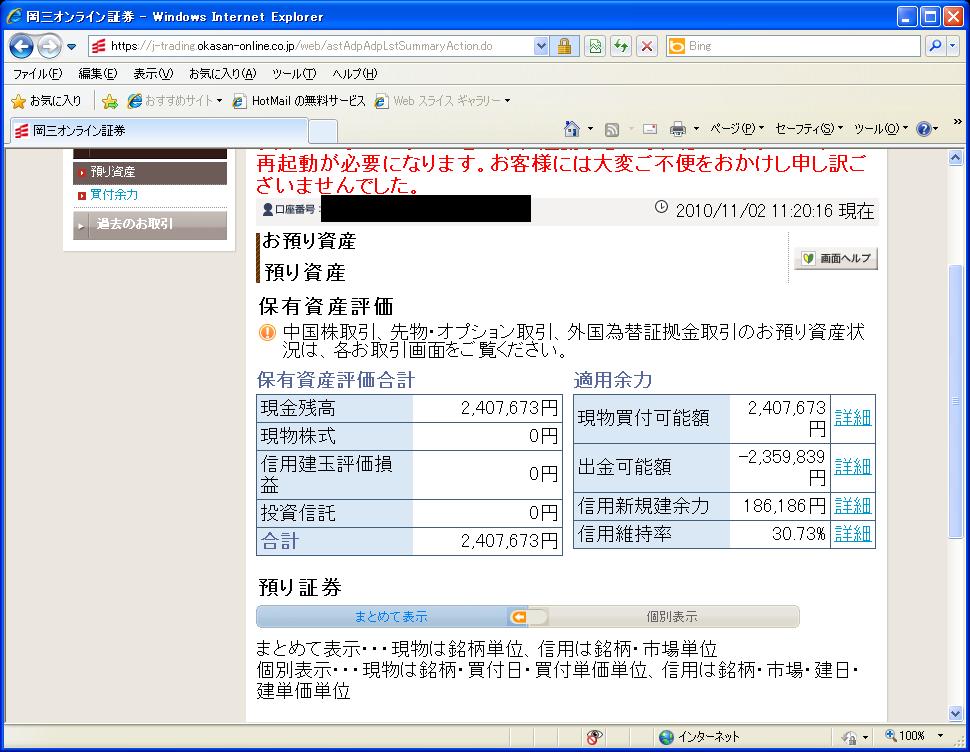Open the セーフティ(S) command menu
This screenshot has width=970, height=752.
click(809, 129)
